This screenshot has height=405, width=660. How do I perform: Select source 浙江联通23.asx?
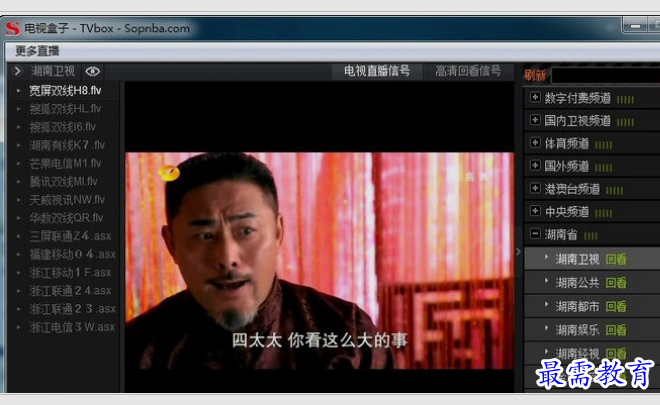tap(72, 309)
